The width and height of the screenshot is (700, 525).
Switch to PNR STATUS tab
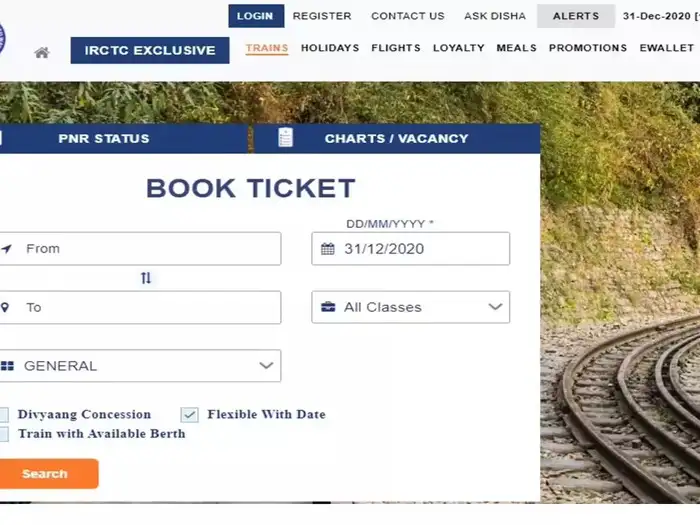coord(104,139)
